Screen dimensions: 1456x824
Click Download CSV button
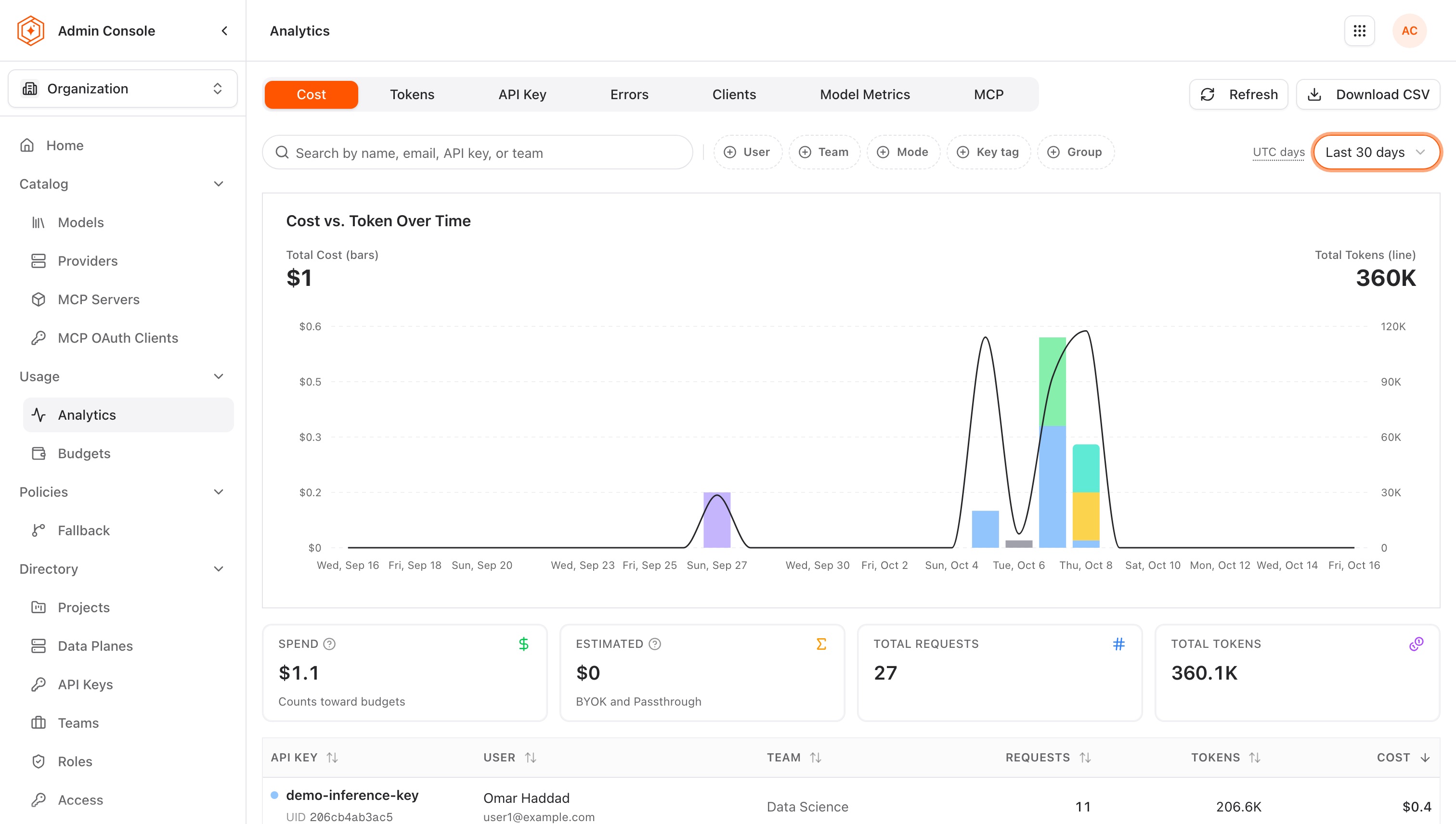(x=1368, y=94)
